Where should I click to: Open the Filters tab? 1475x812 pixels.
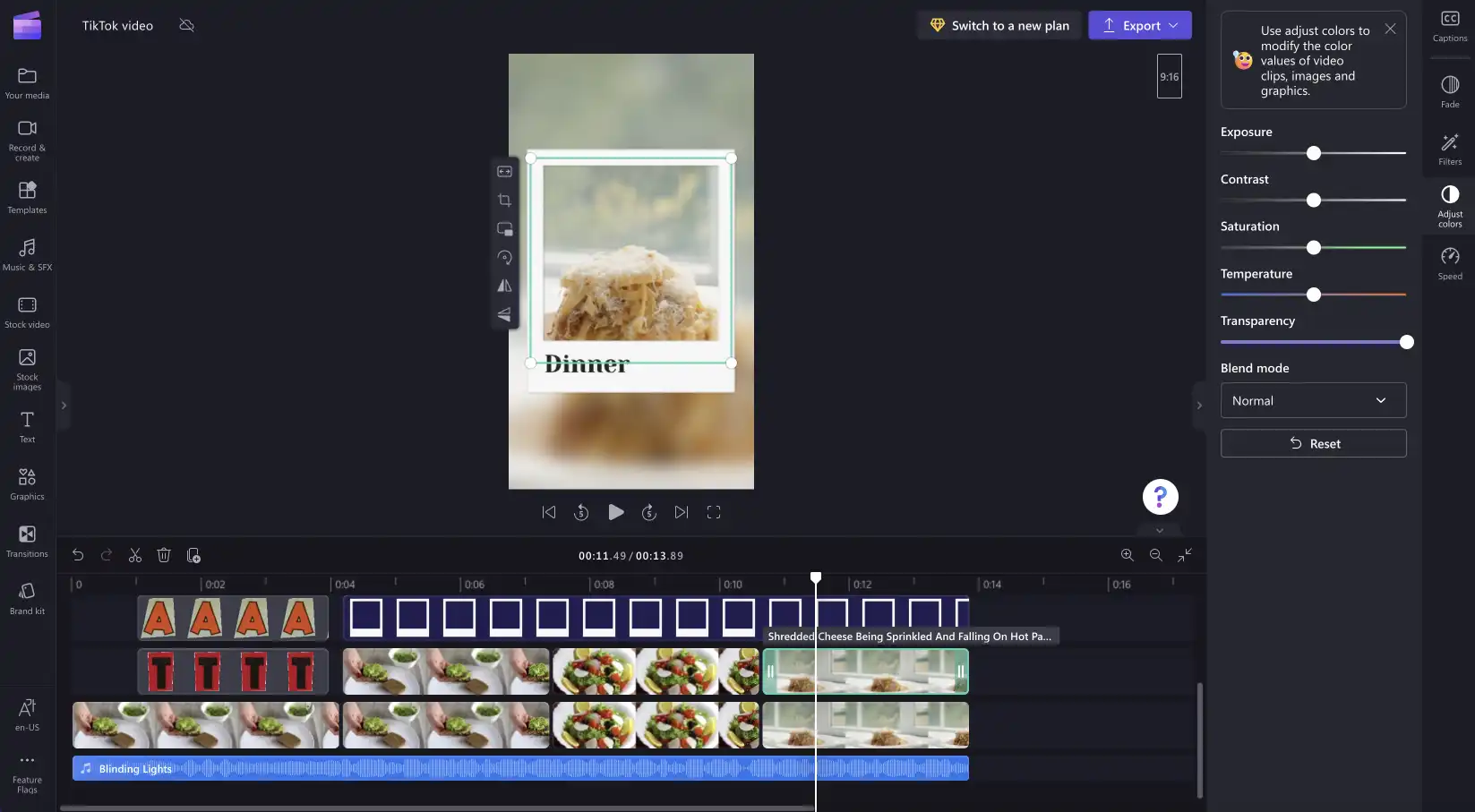tap(1450, 150)
